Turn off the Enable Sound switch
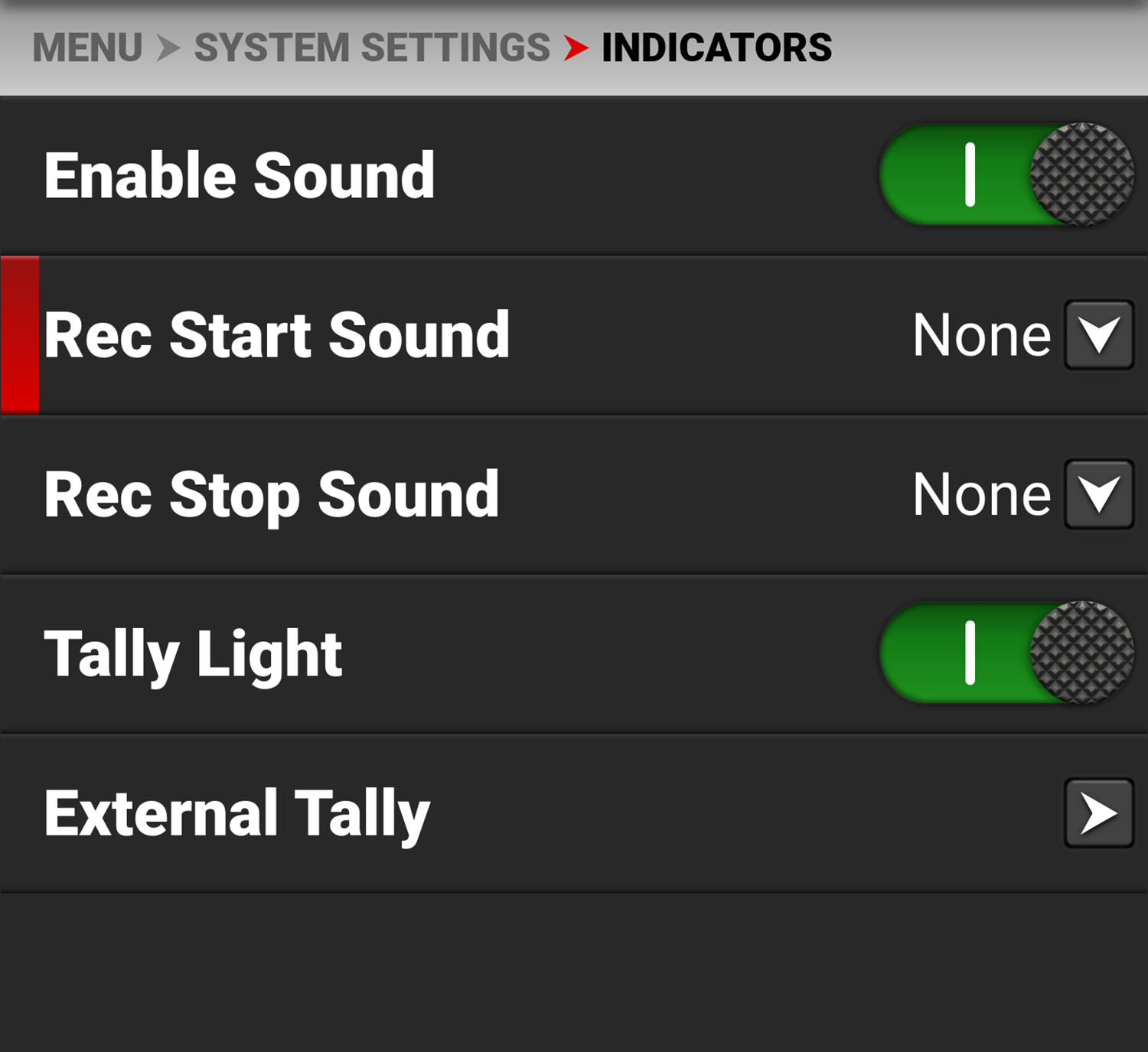The height and width of the screenshot is (1052, 1148). click(x=1006, y=174)
